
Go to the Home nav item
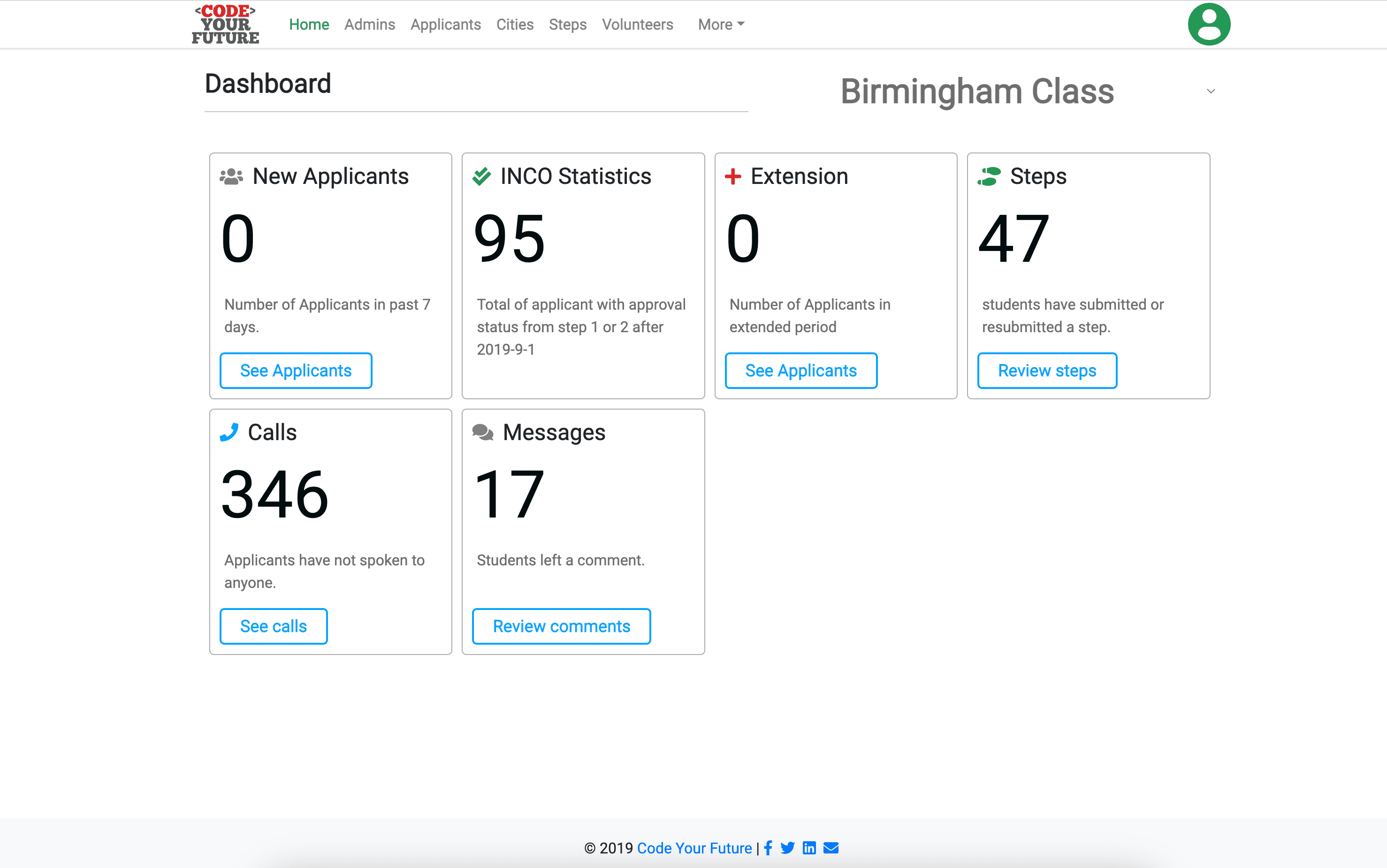point(309,24)
